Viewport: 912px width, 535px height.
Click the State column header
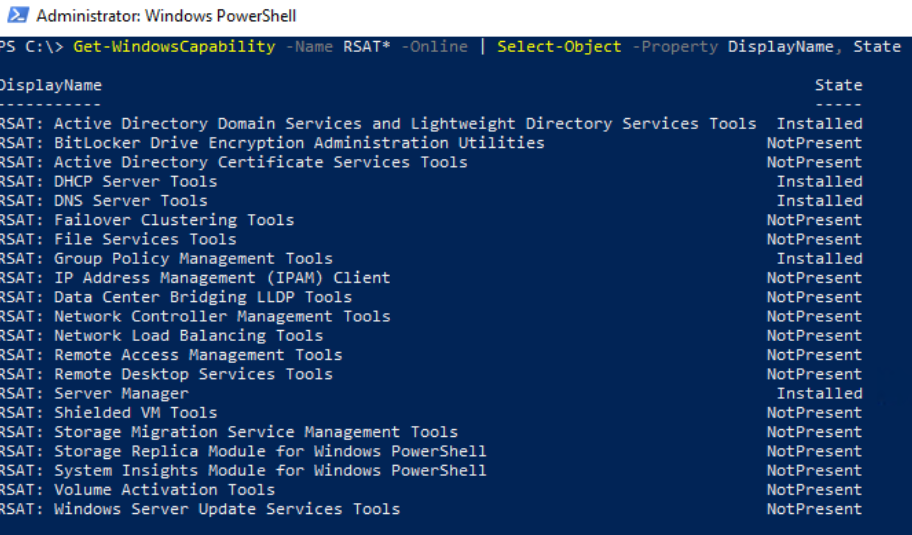[x=838, y=85]
